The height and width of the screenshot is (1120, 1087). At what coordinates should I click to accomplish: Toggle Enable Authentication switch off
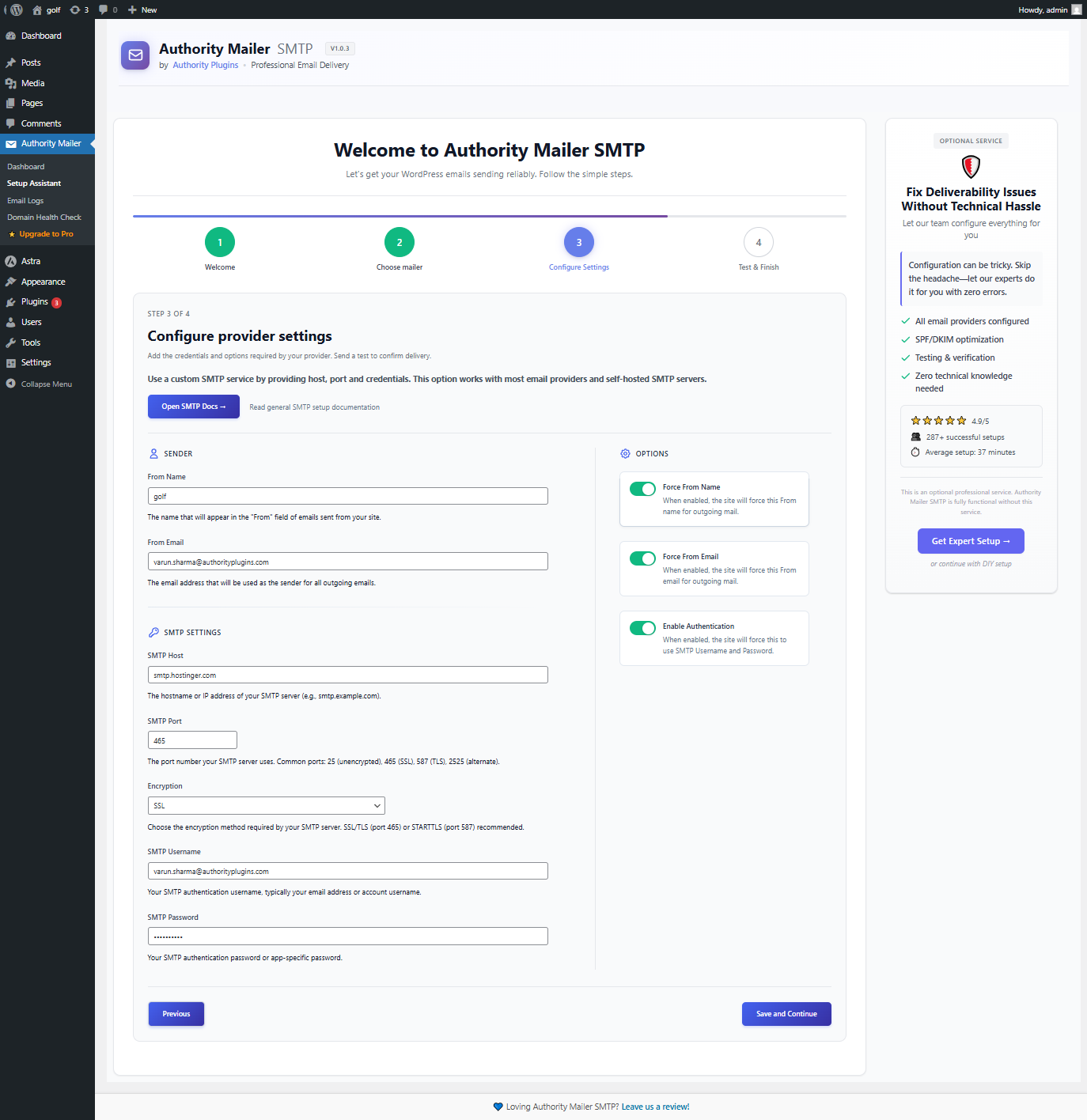[x=642, y=628]
